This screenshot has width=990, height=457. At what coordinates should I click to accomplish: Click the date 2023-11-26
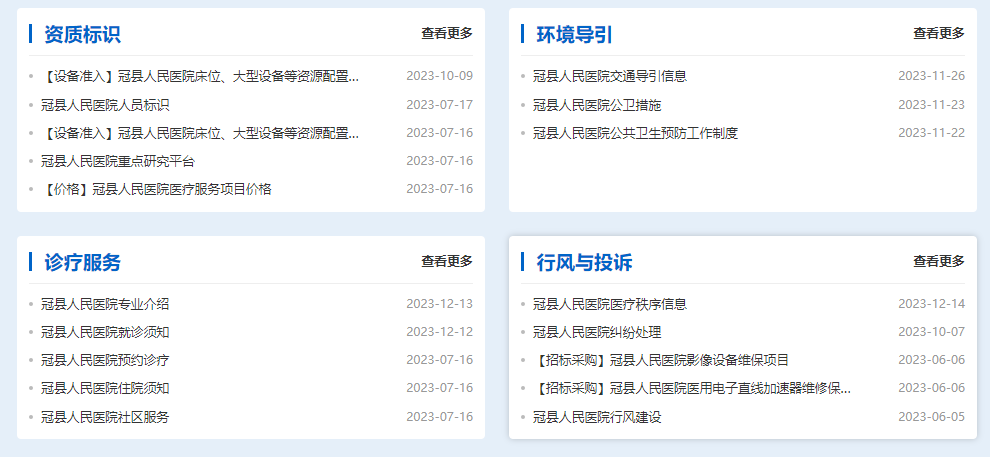[931, 76]
